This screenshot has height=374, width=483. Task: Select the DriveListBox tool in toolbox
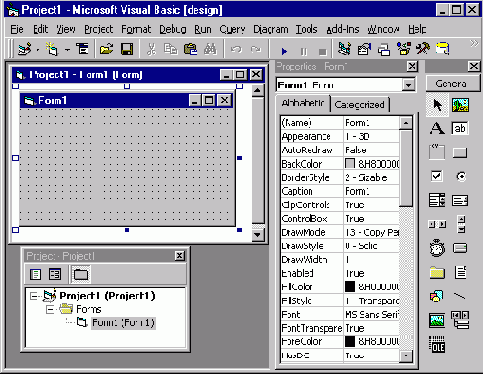460,248
